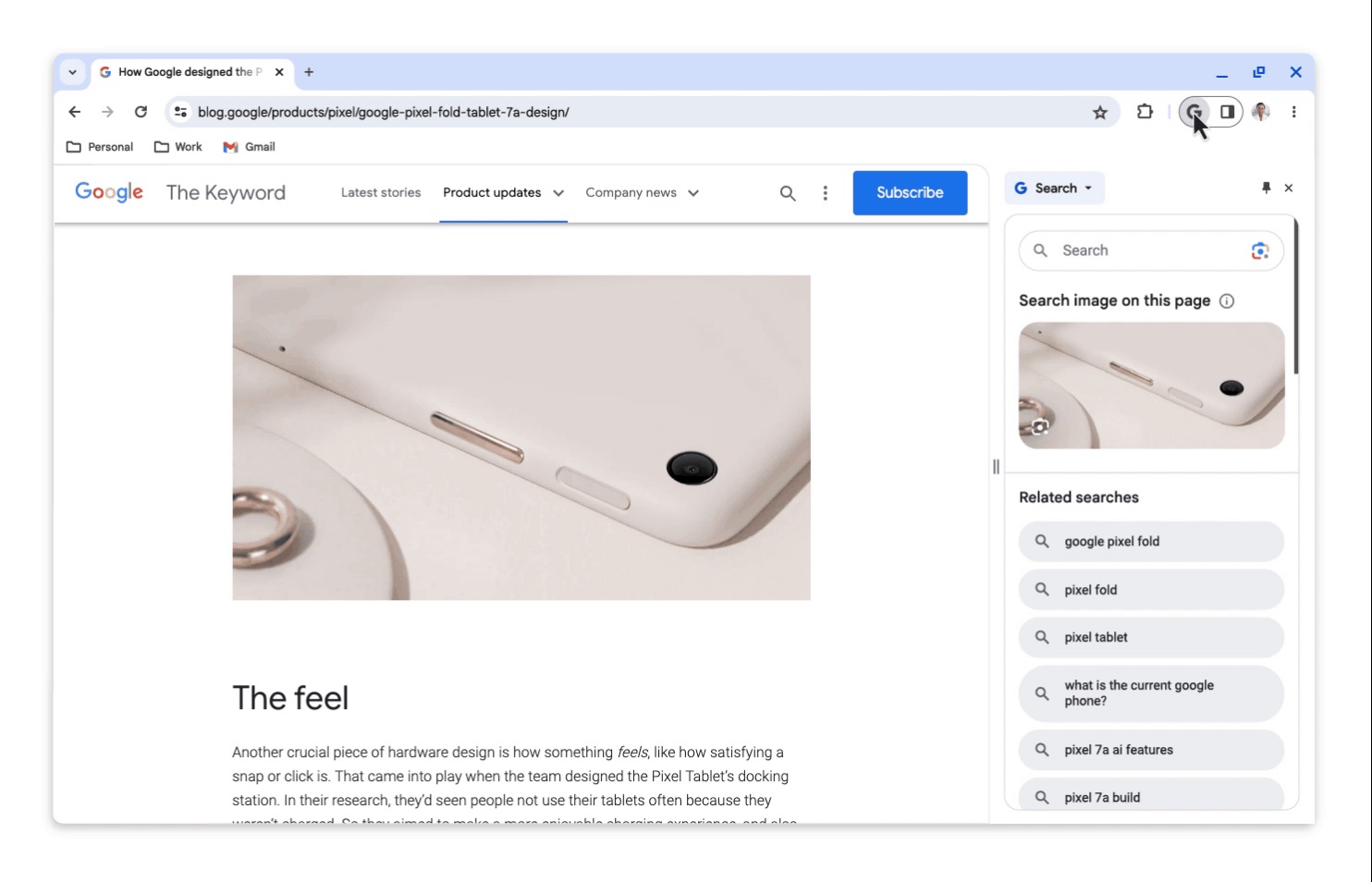The image size is (1372, 882).
Task: Click the Google Lens icon in the toolbar
Action: 1193,111
